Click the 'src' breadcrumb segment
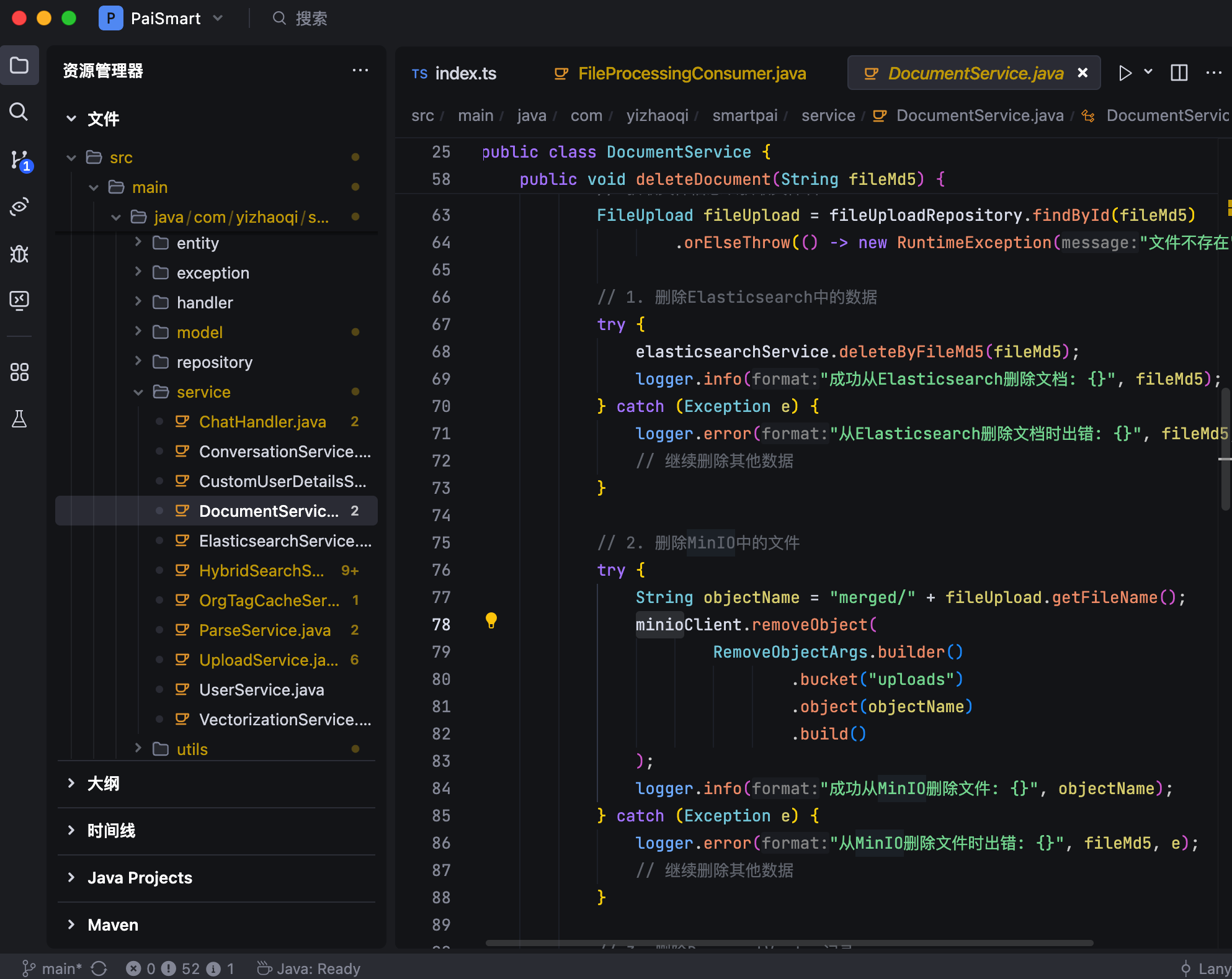 [422, 115]
